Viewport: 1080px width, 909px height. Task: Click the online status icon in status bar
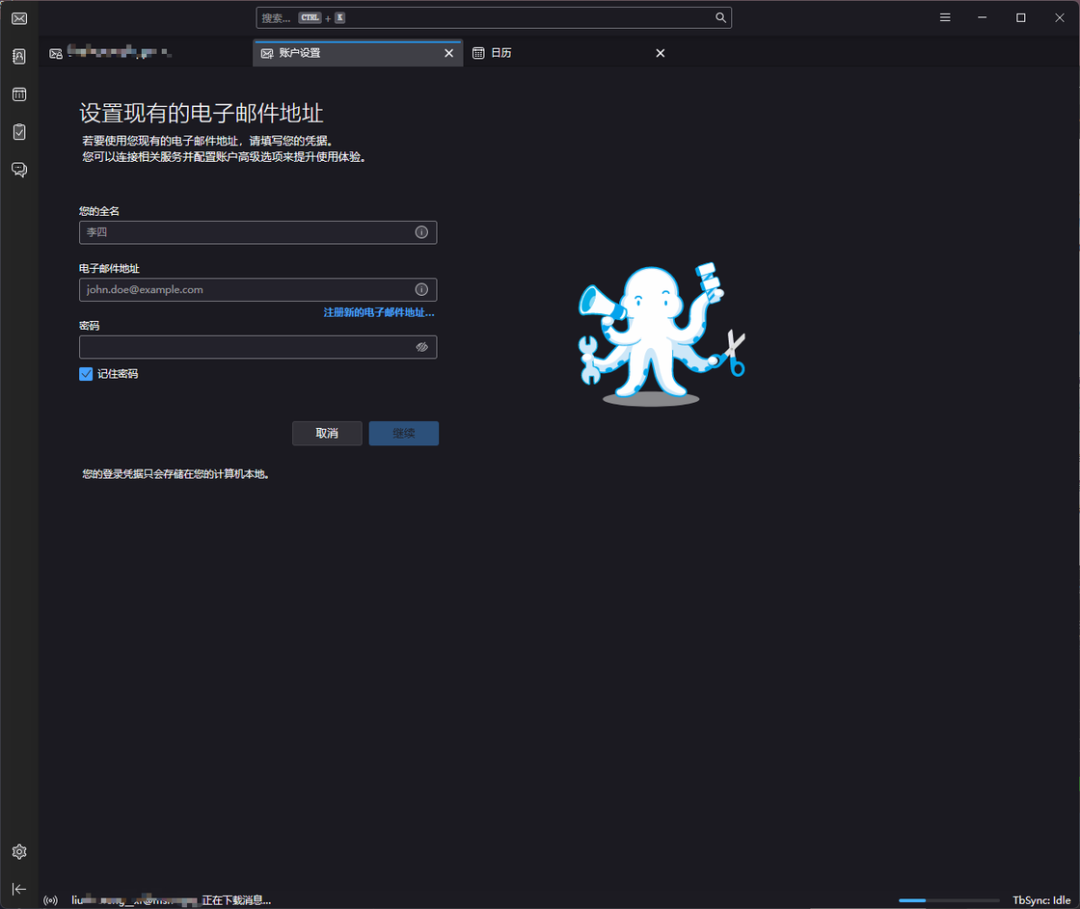point(50,900)
